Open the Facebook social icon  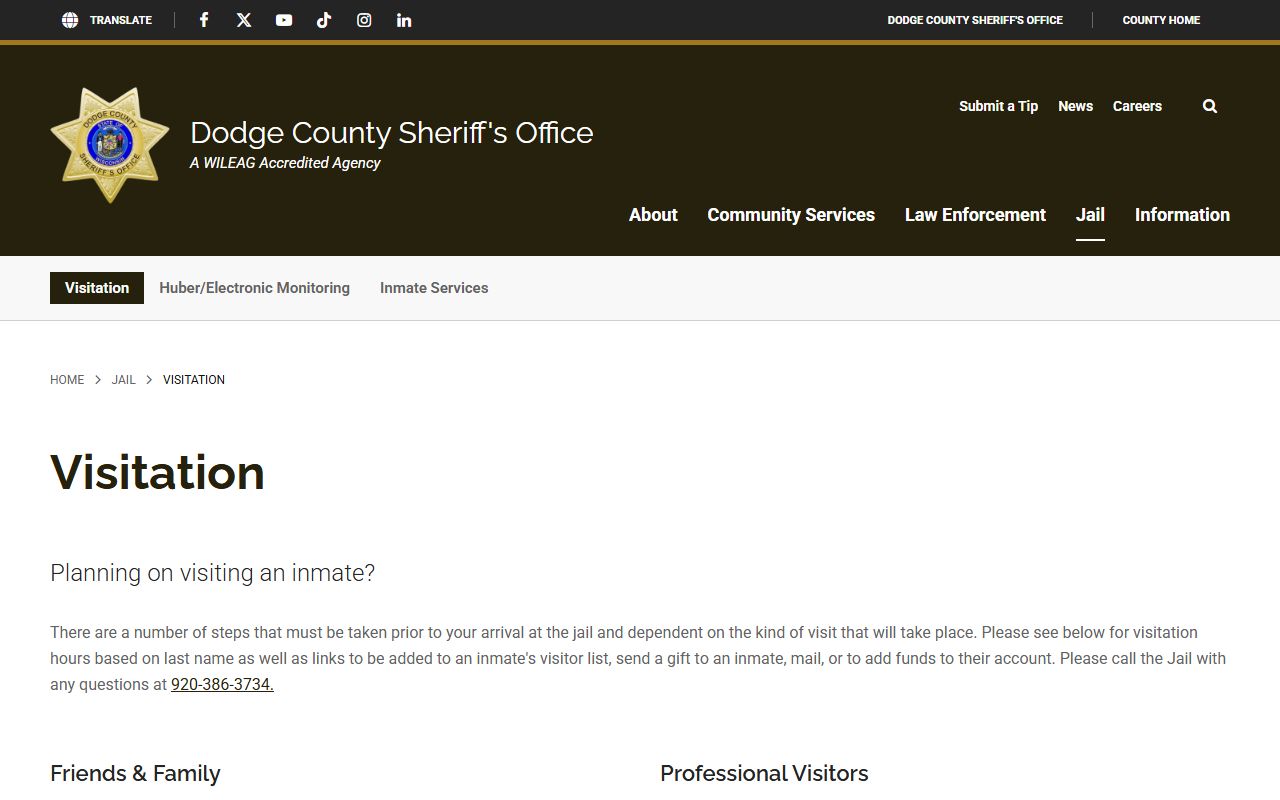204,20
